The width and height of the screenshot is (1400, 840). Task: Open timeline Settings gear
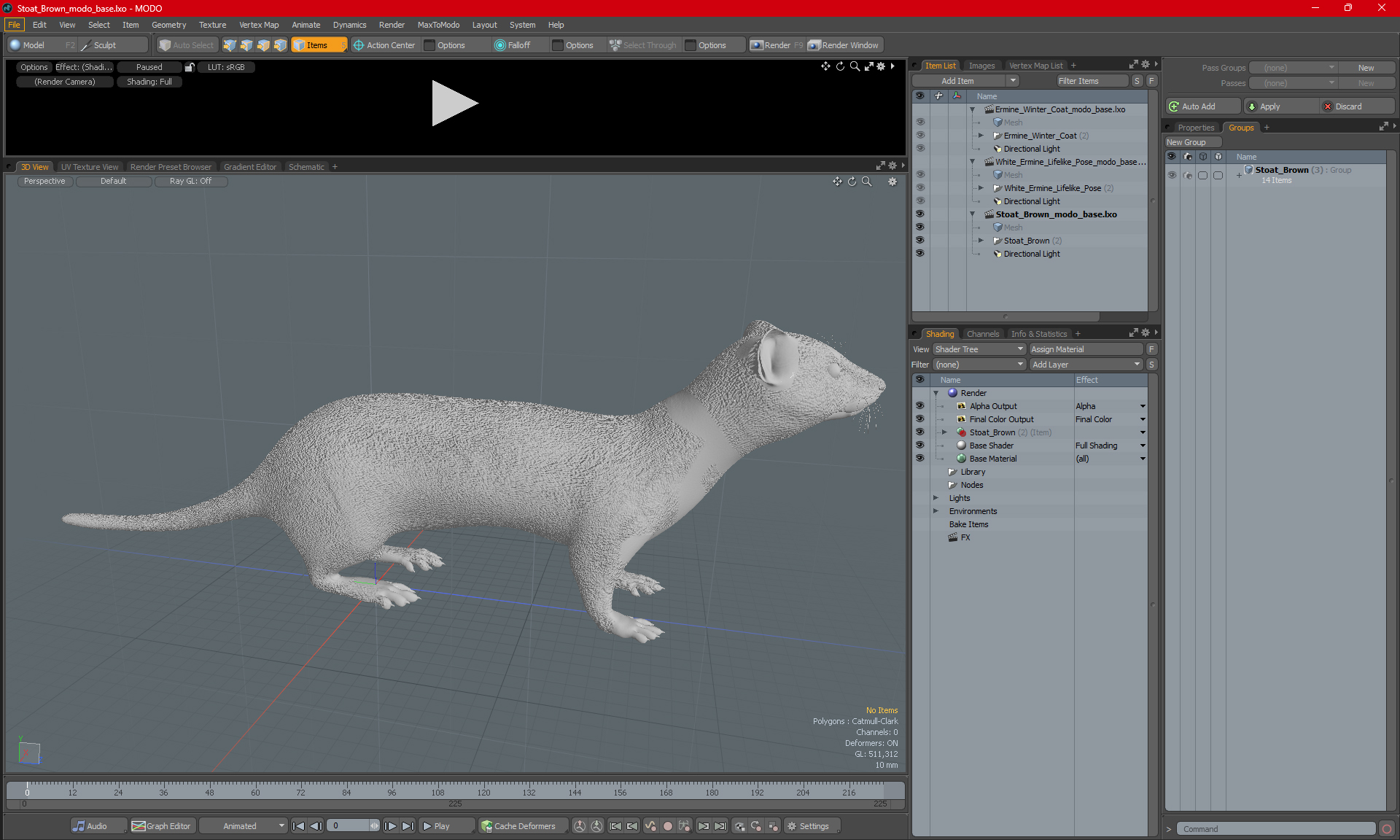(808, 826)
